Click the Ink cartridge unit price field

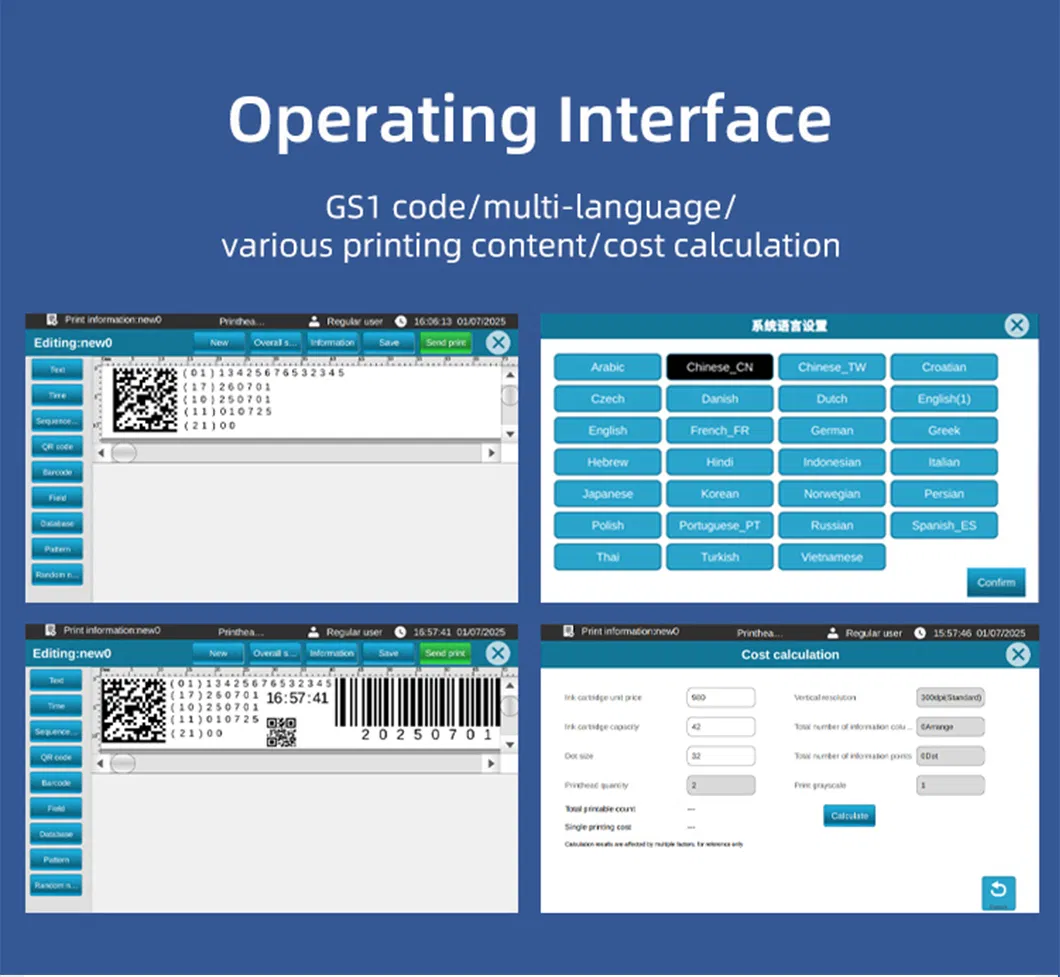coord(721,697)
